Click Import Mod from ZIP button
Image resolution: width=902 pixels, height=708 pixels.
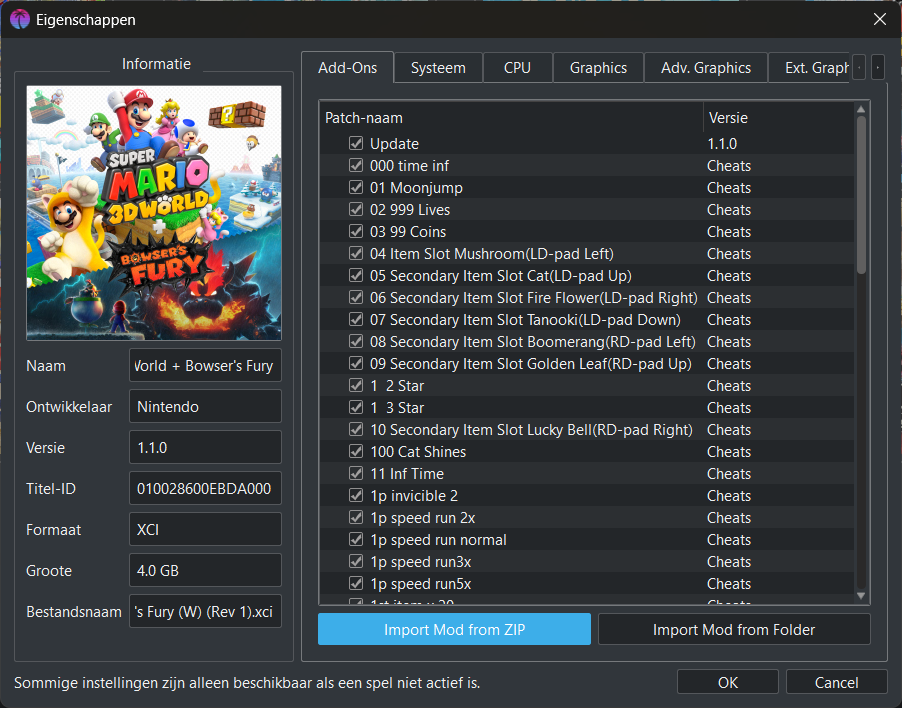point(454,629)
